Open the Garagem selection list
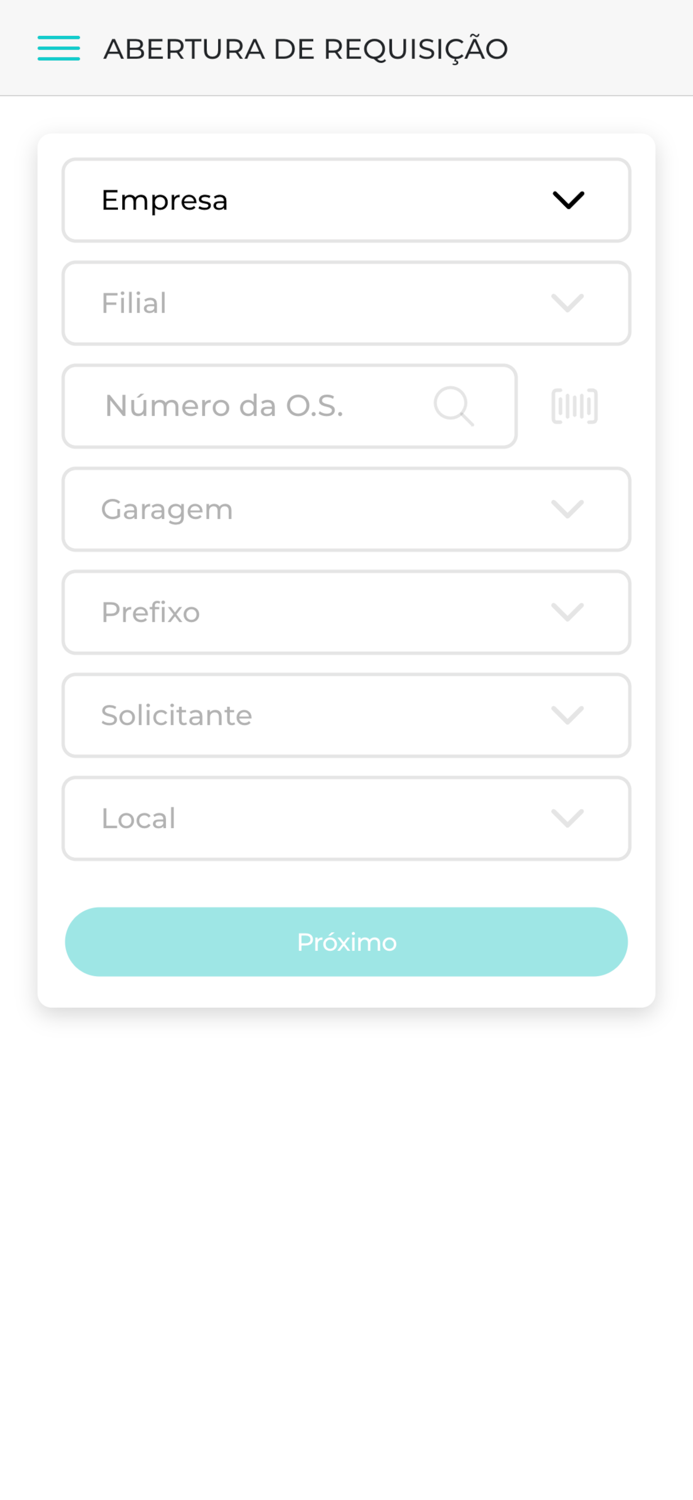This screenshot has width=693, height=1500. [x=347, y=508]
